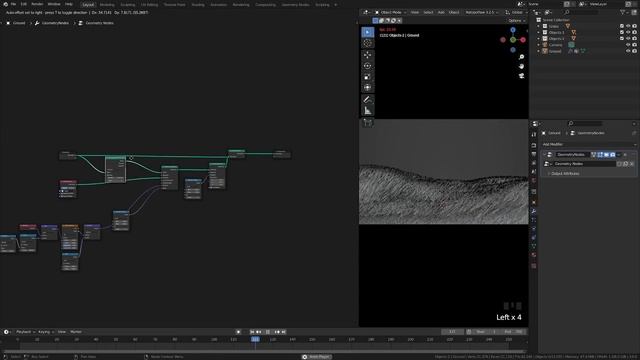Open the Object Data properties tab

pos(533,246)
